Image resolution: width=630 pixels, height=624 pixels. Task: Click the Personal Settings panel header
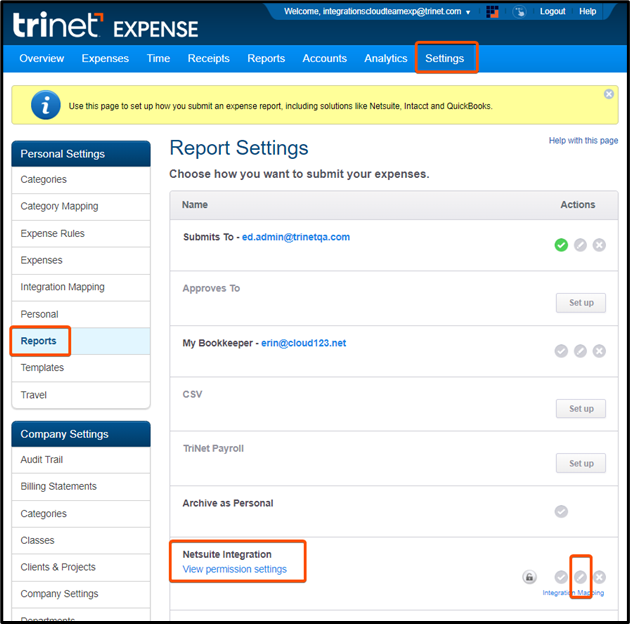[81, 154]
